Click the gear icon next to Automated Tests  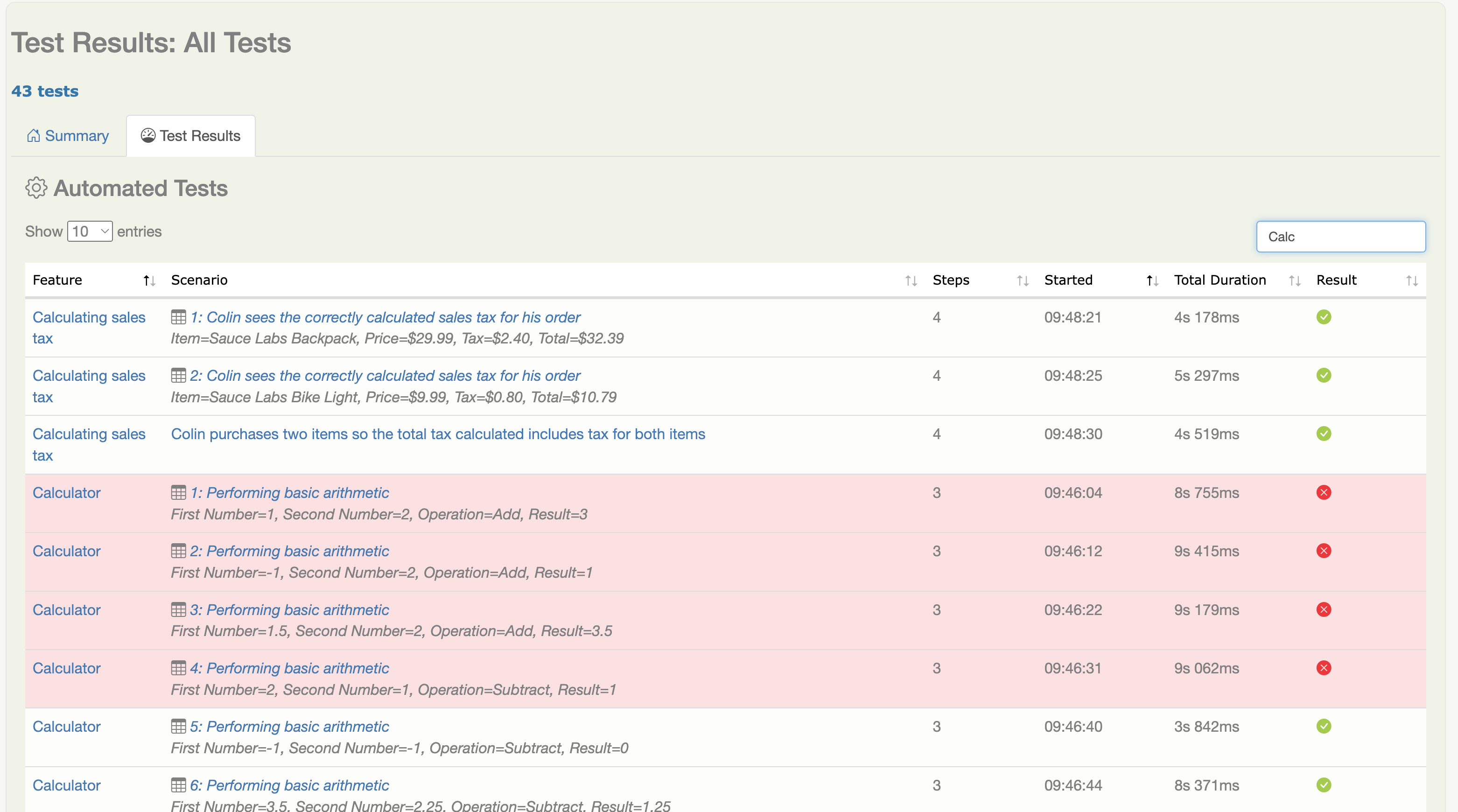click(36, 188)
